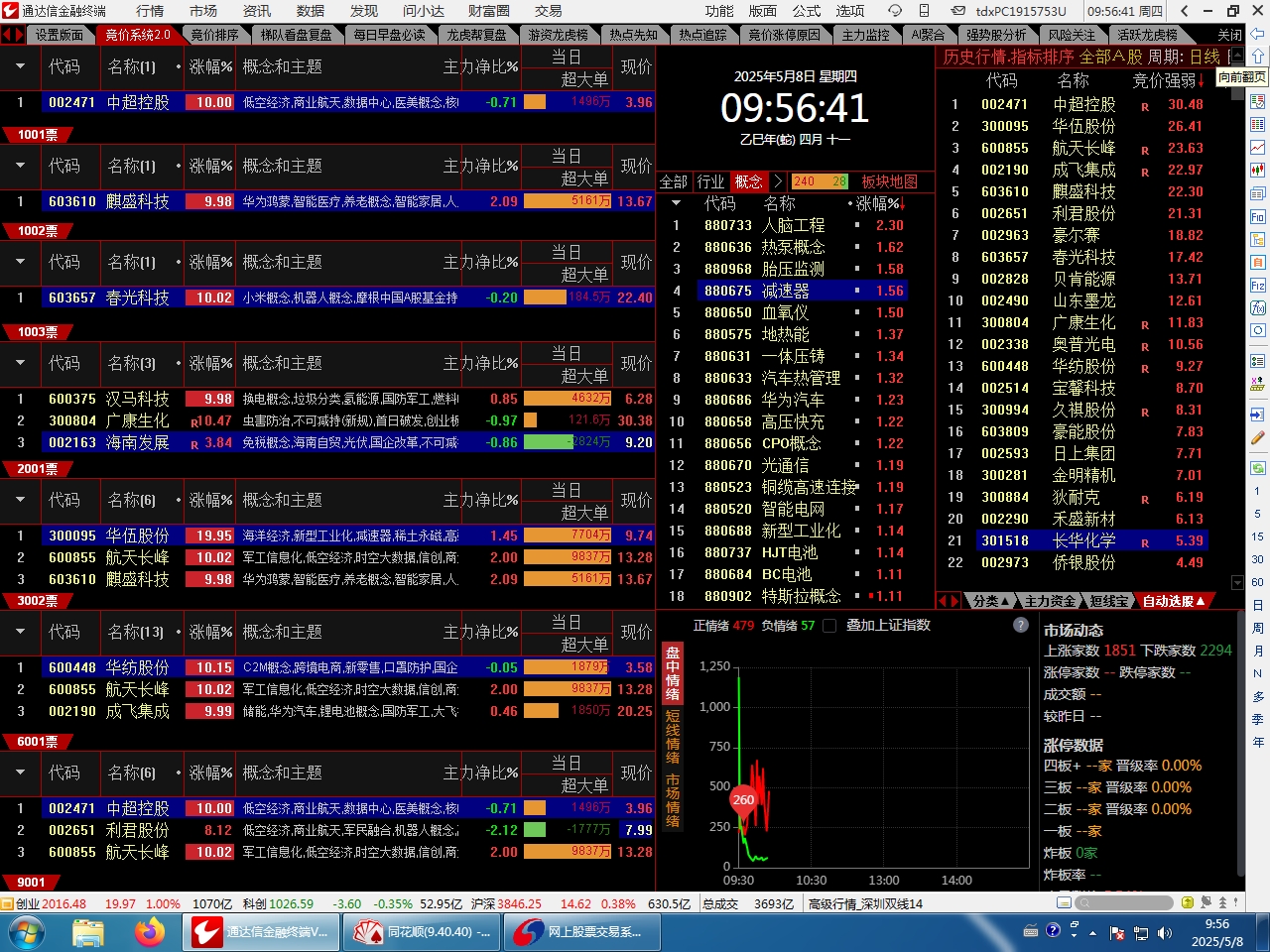This screenshot has width=1270, height=952.
Task: Open the 自动选股▲ popup tab
Action: tap(1174, 601)
